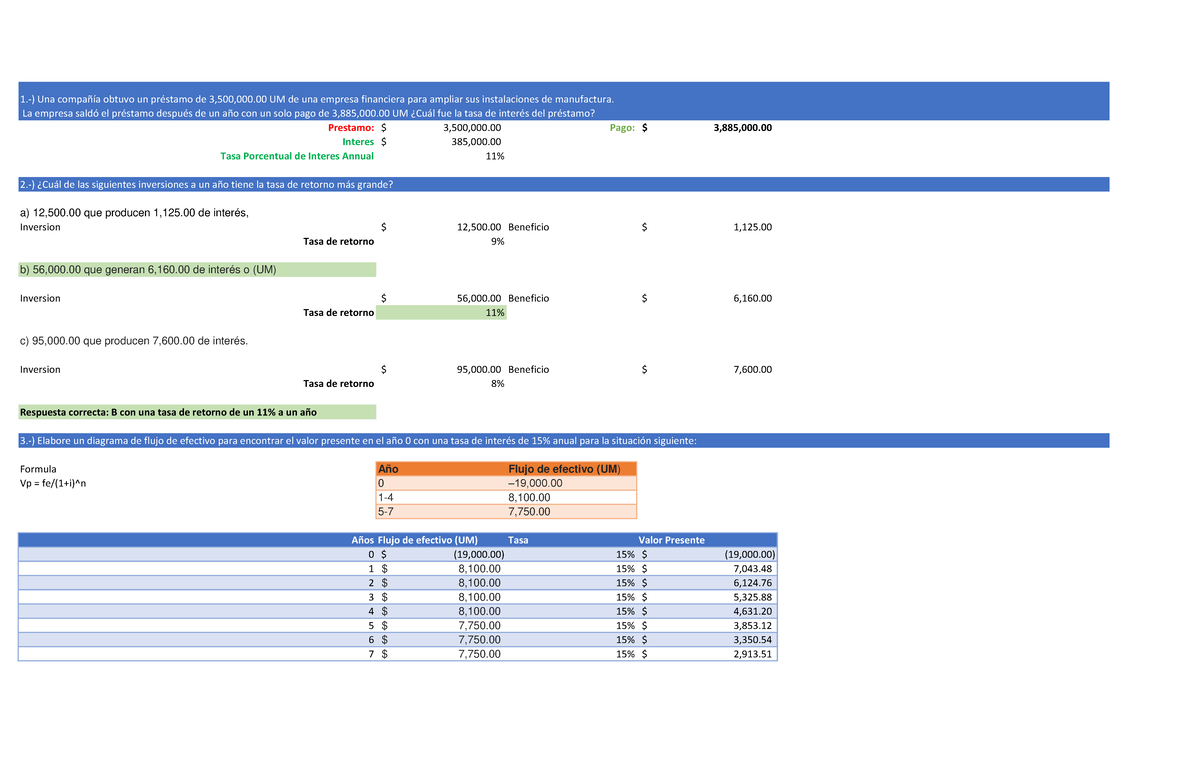1200x776 pixels.
Task: Select present value 5,325.88 for year 3
Action: pyautogui.click(x=754, y=597)
